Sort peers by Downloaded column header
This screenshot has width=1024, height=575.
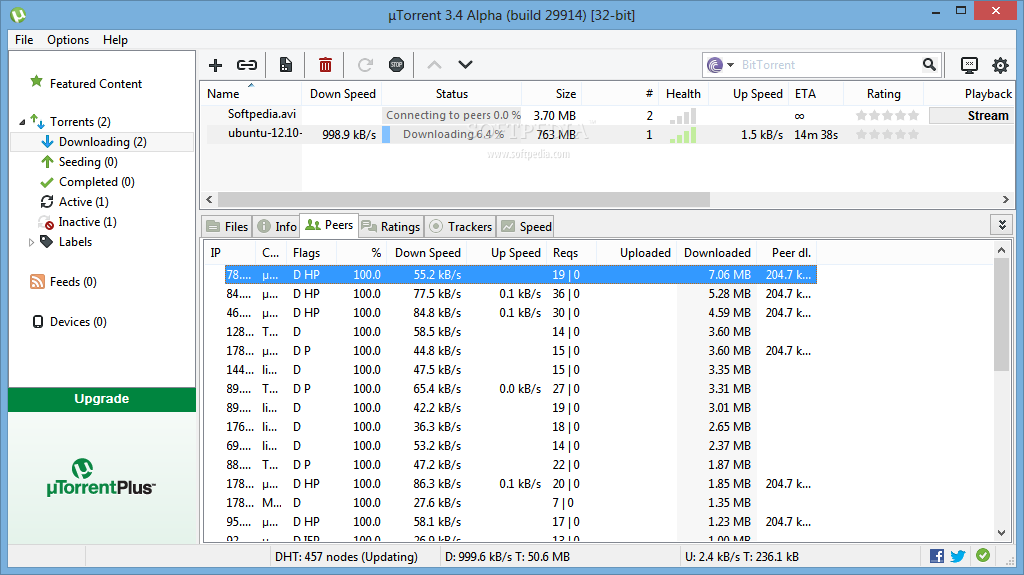[717, 253]
